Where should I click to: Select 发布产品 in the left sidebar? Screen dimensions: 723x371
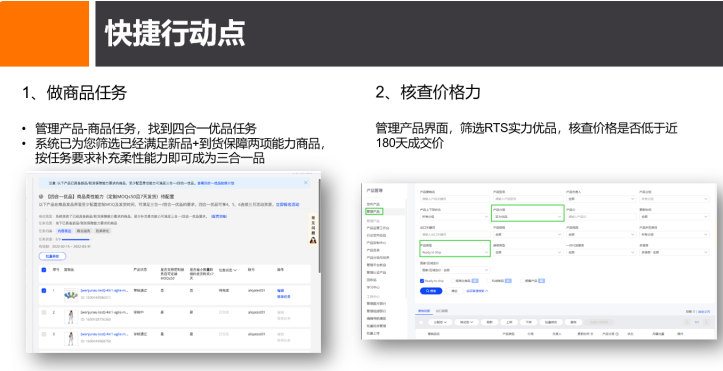pyautogui.click(x=373, y=204)
